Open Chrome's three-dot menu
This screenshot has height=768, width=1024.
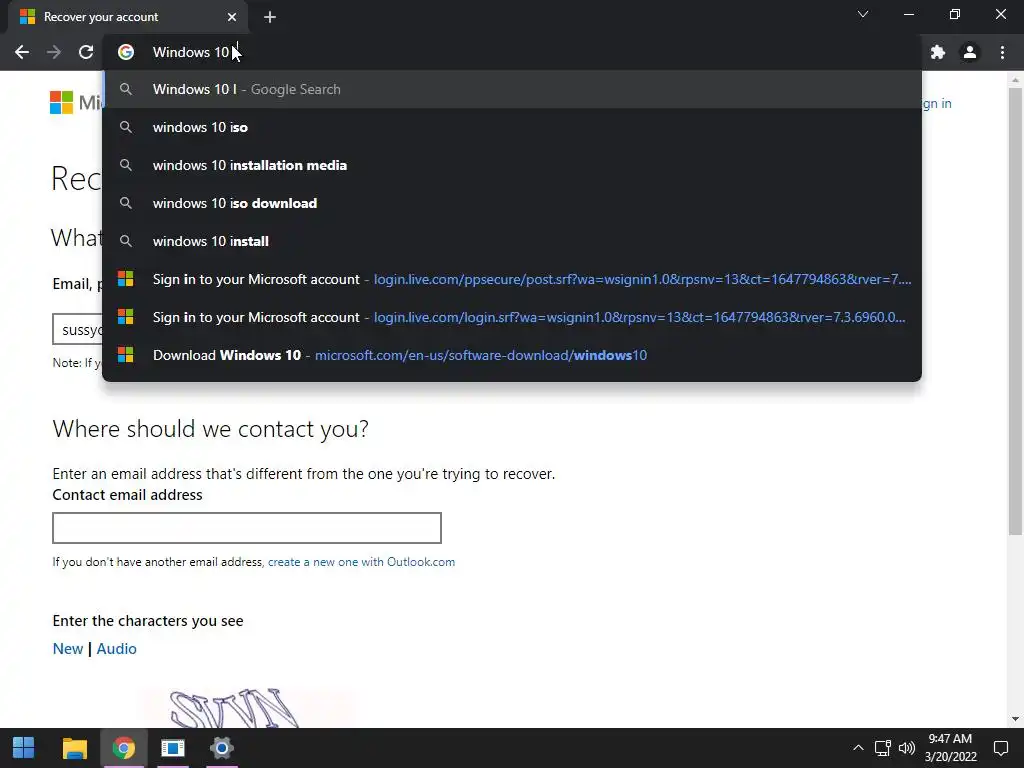[1002, 52]
